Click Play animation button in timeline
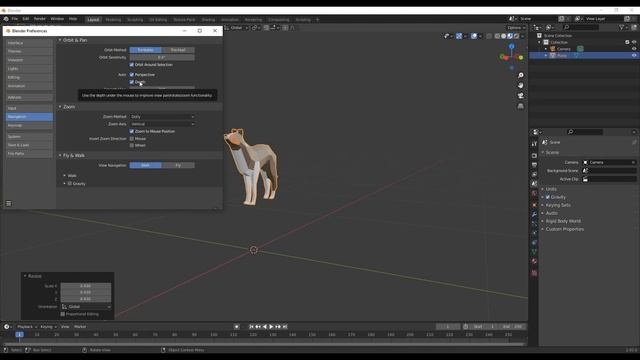 pos(271,327)
